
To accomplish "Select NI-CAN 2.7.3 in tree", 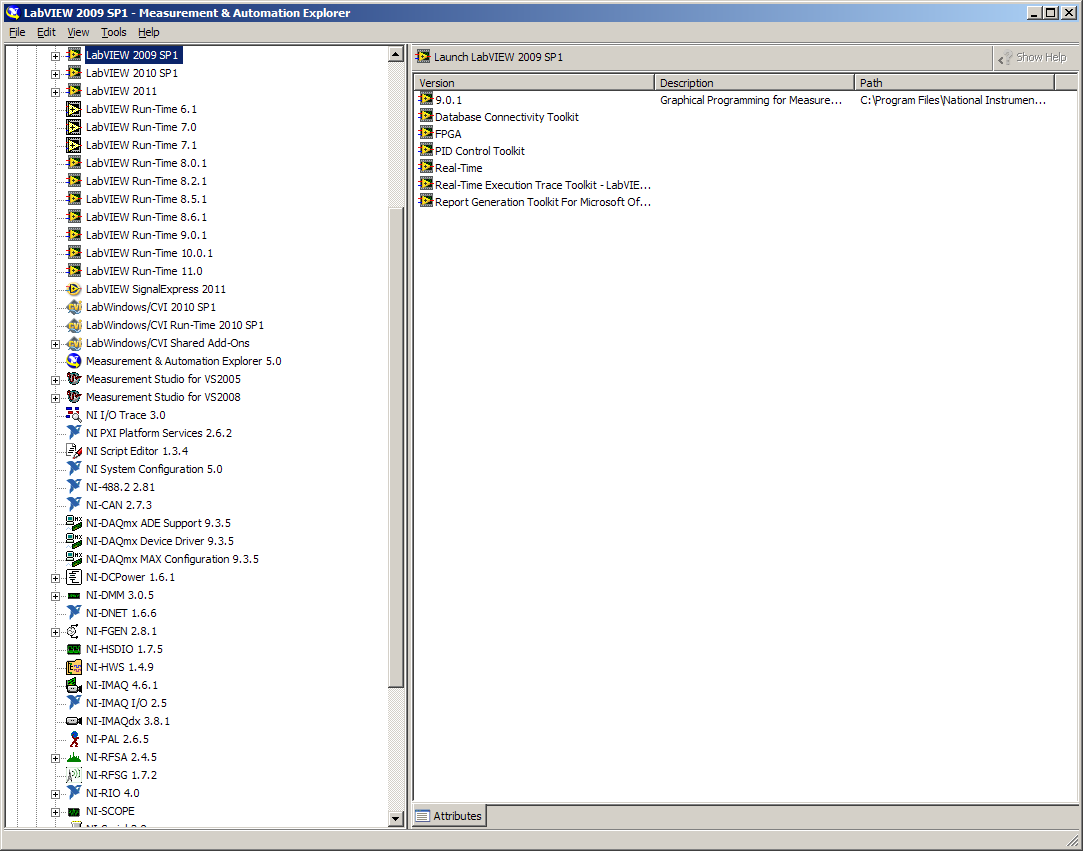I will point(119,505).
